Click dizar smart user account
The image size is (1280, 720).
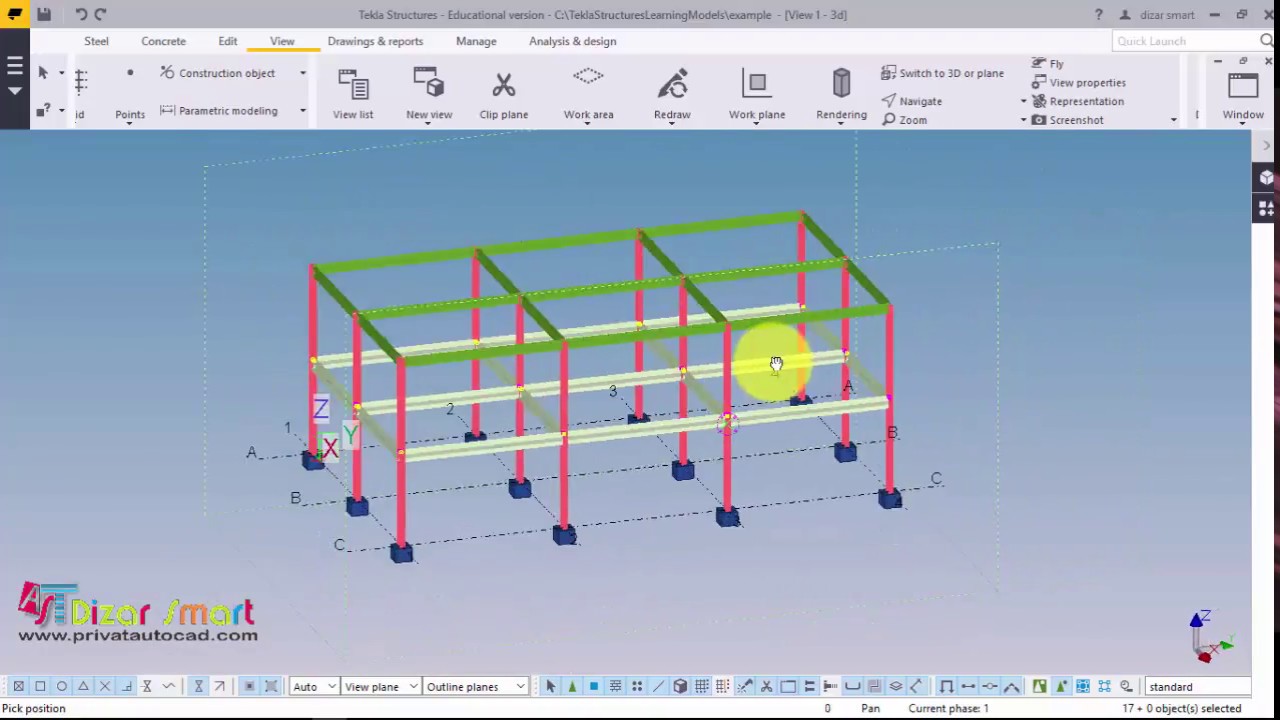tap(1157, 15)
